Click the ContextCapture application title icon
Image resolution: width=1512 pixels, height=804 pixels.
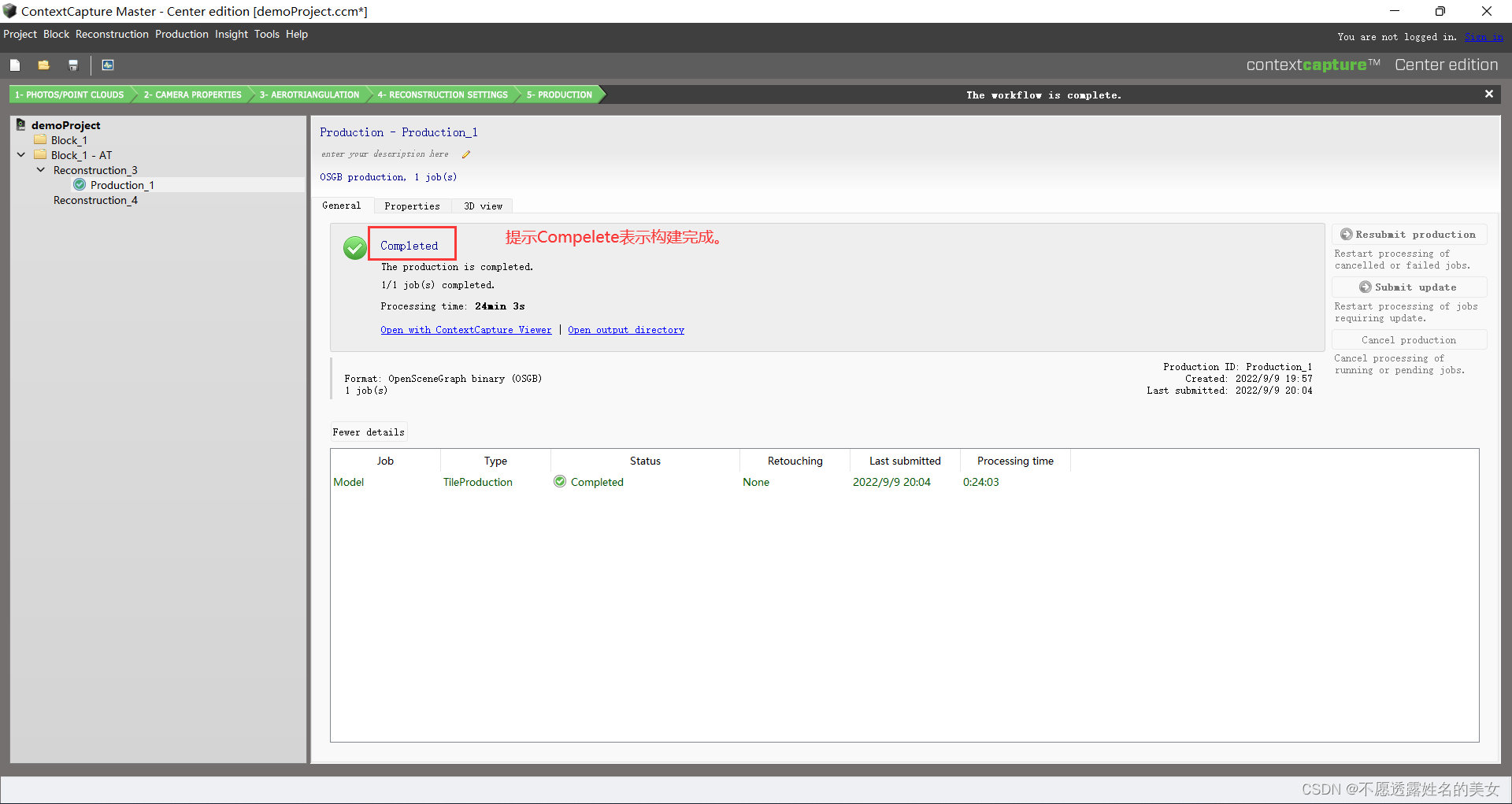pos(9,11)
